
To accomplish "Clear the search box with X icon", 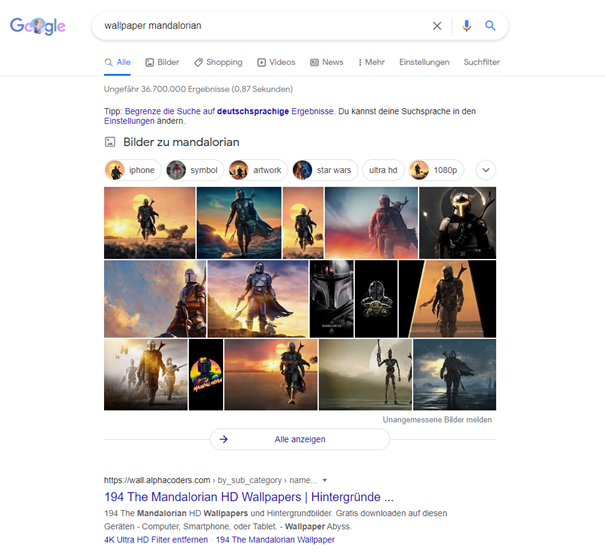I will coord(437,26).
